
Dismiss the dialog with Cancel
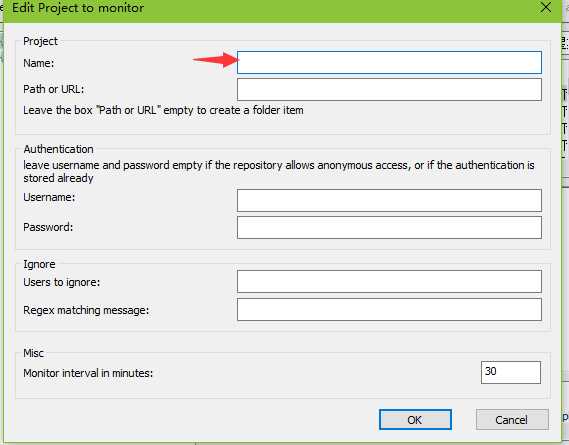[x=512, y=420]
